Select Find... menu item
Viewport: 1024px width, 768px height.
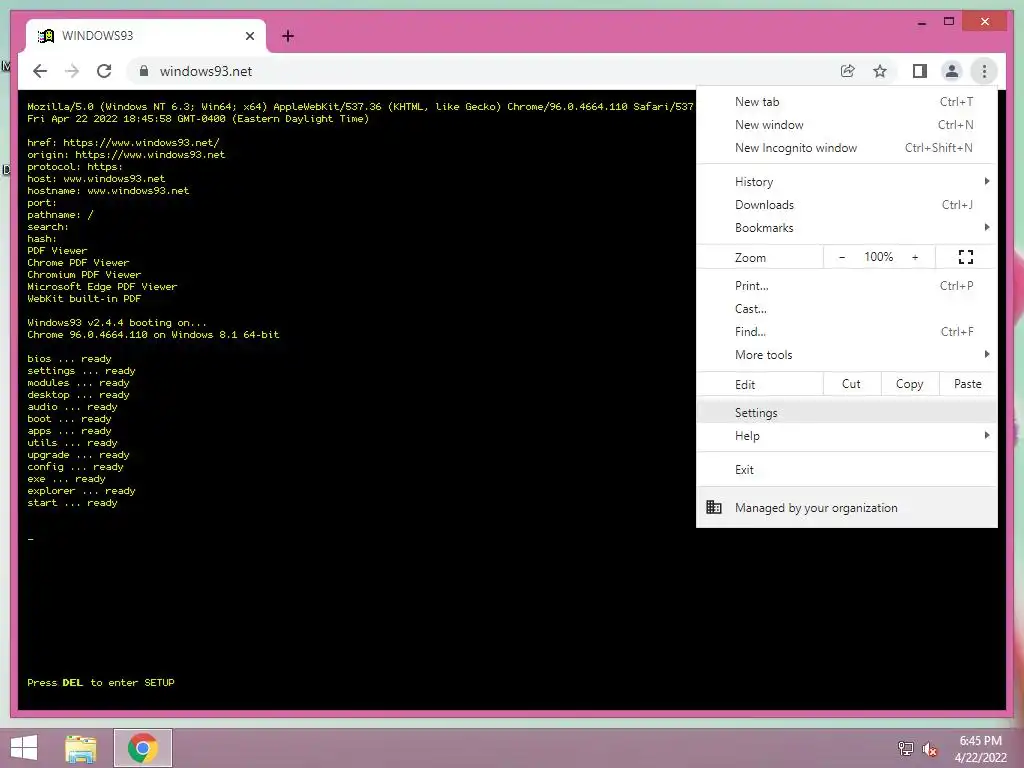pos(847,332)
